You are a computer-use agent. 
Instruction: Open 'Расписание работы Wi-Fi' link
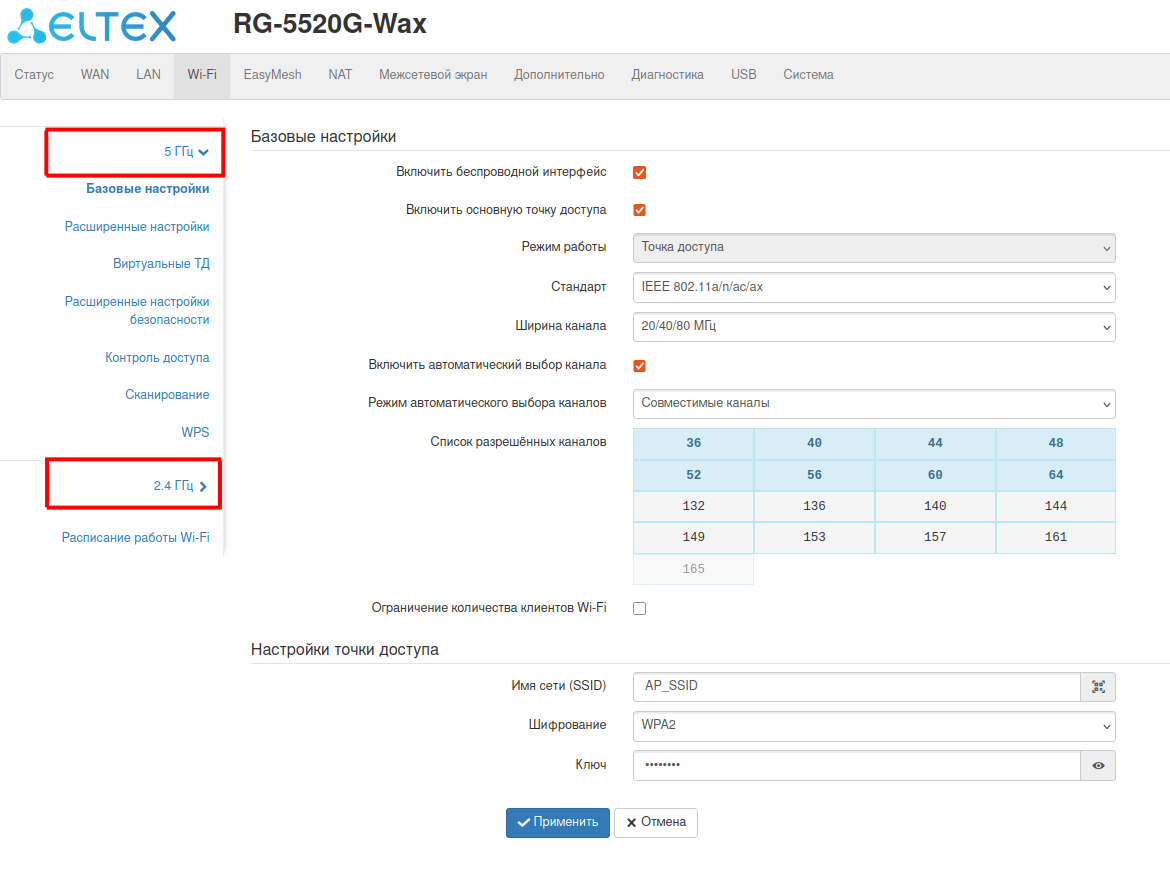[136, 537]
